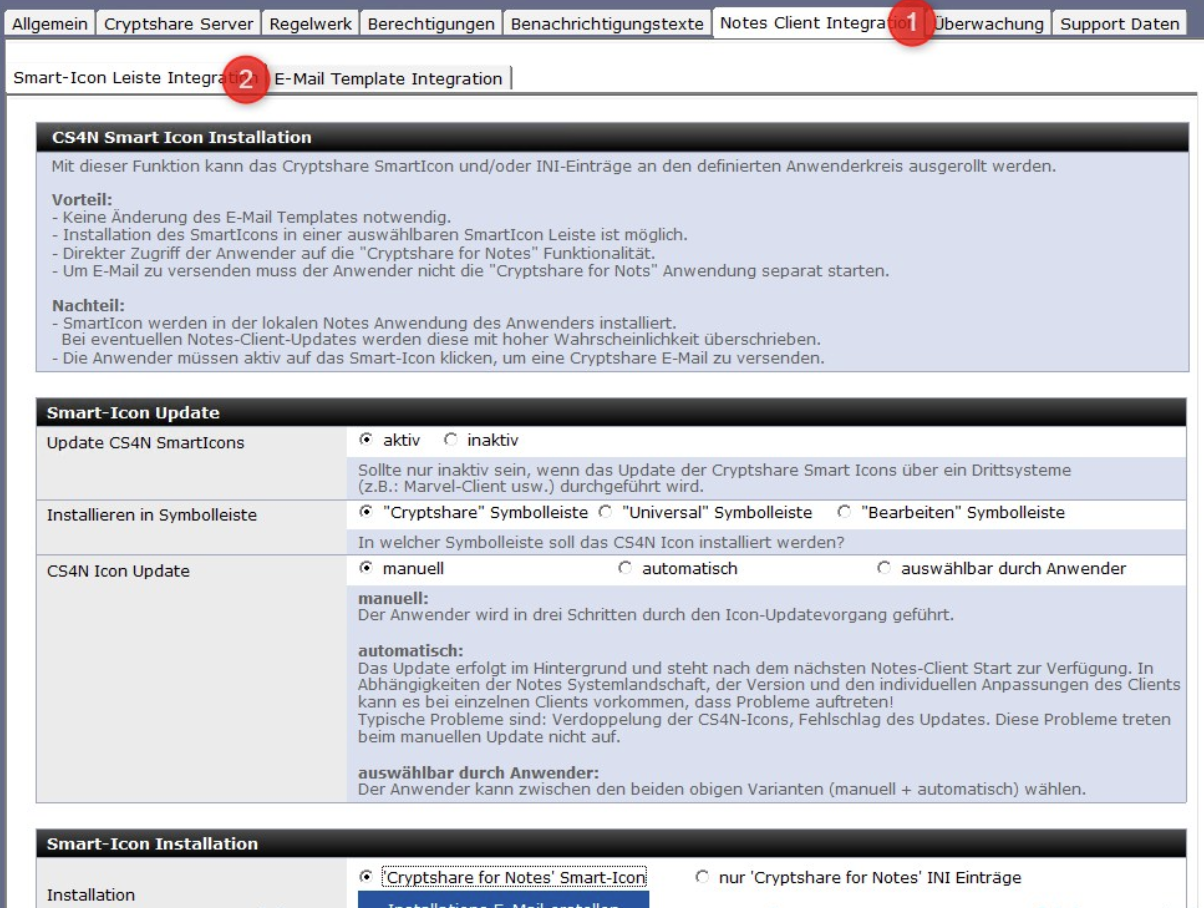Switch to the Überwachung tab
1204x908 pixels.
(x=989, y=23)
